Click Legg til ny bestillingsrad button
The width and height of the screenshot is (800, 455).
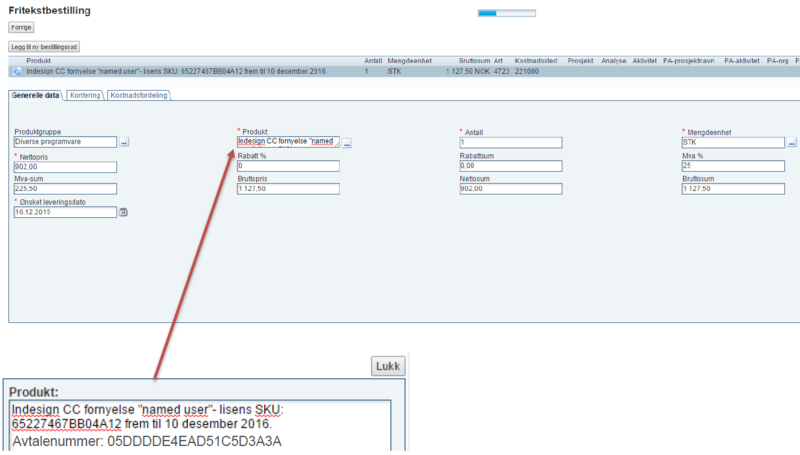[x=44, y=46]
